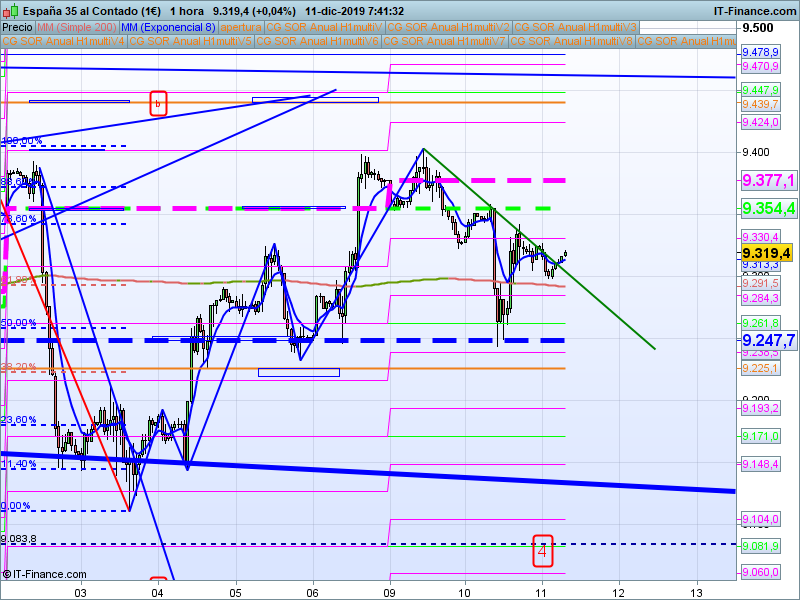Click the 9.193,2 price label
The height and width of the screenshot is (600, 800).
coord(760,408)
